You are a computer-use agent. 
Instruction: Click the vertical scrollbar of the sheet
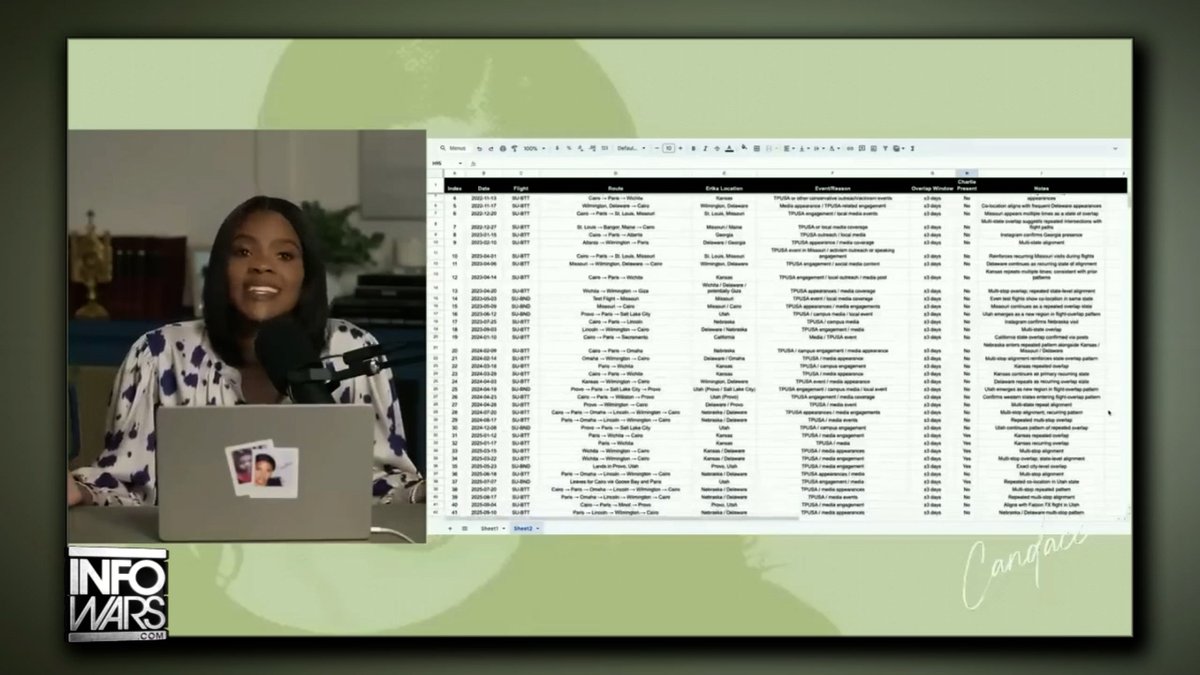[1129, 200]
